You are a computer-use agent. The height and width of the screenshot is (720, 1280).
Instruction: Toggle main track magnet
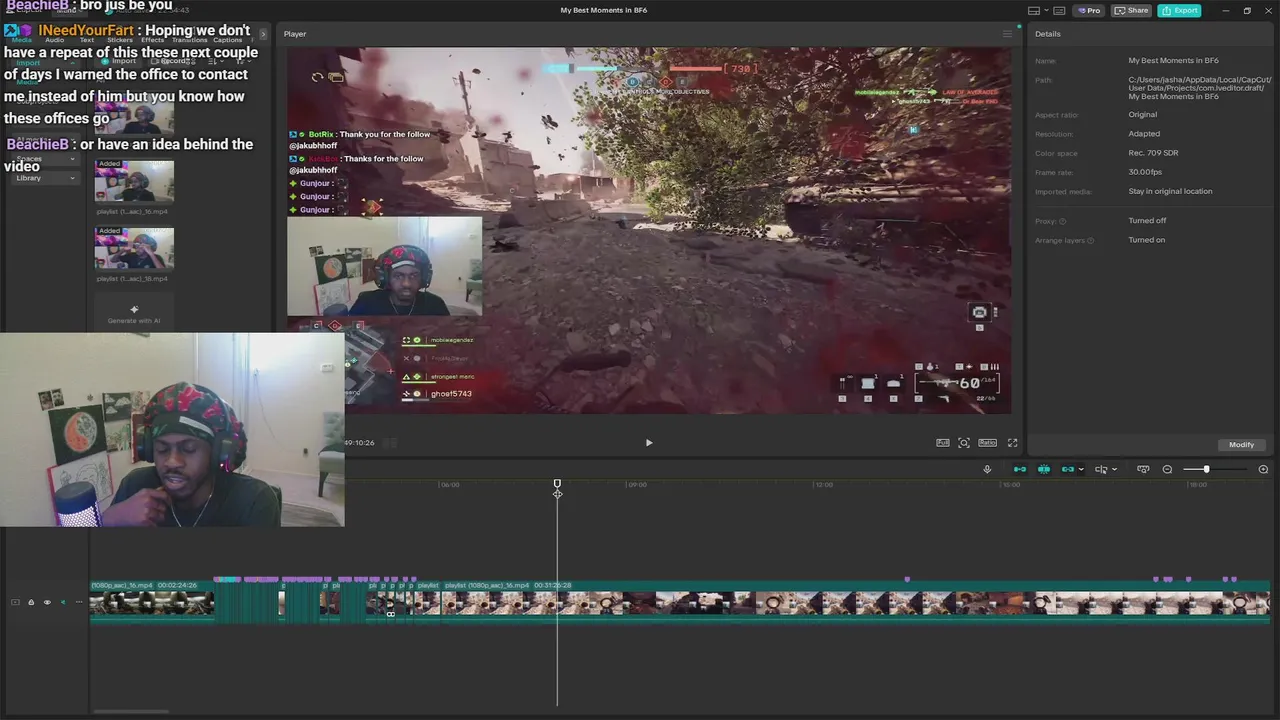(1020, 469)
